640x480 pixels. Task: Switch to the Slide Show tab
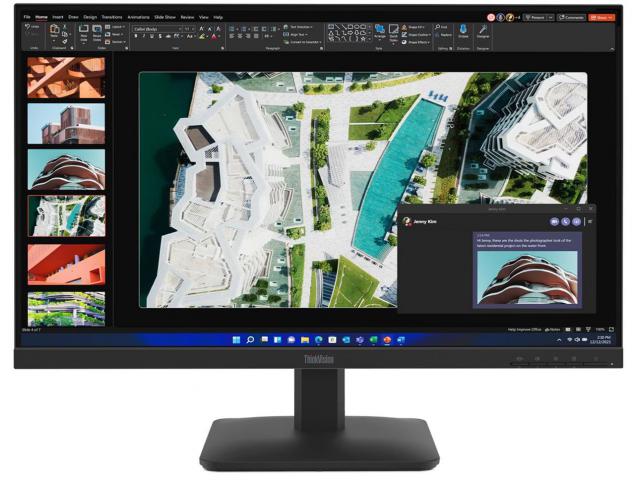click(166, 17)
